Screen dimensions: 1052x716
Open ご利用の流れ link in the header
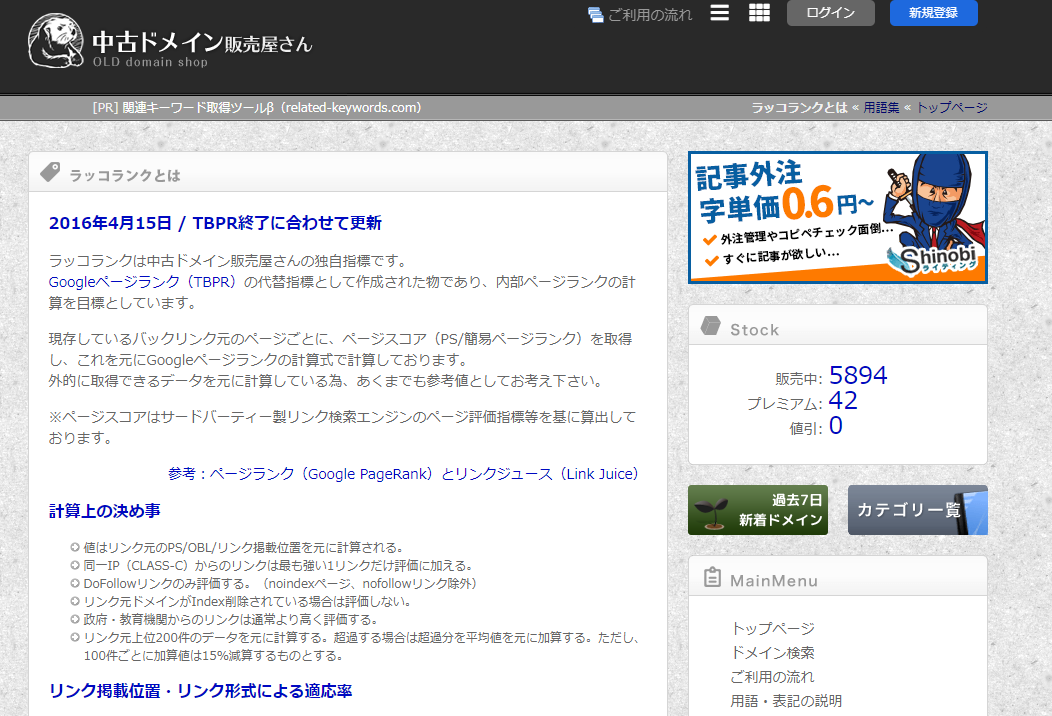point(650,15)
